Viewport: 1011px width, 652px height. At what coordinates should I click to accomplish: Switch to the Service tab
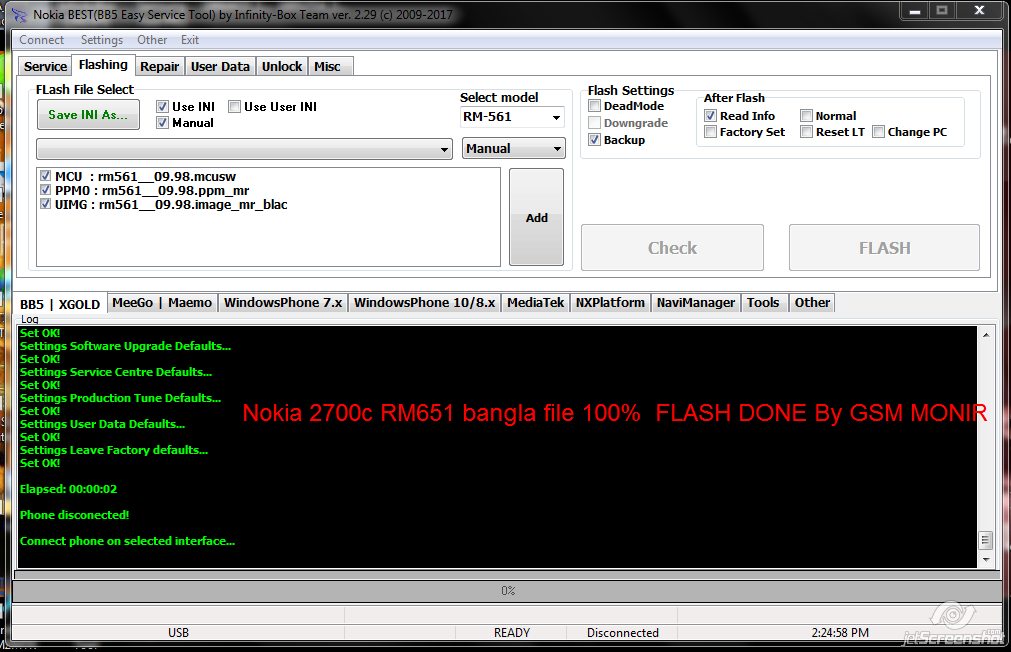(x=45, y=66)
